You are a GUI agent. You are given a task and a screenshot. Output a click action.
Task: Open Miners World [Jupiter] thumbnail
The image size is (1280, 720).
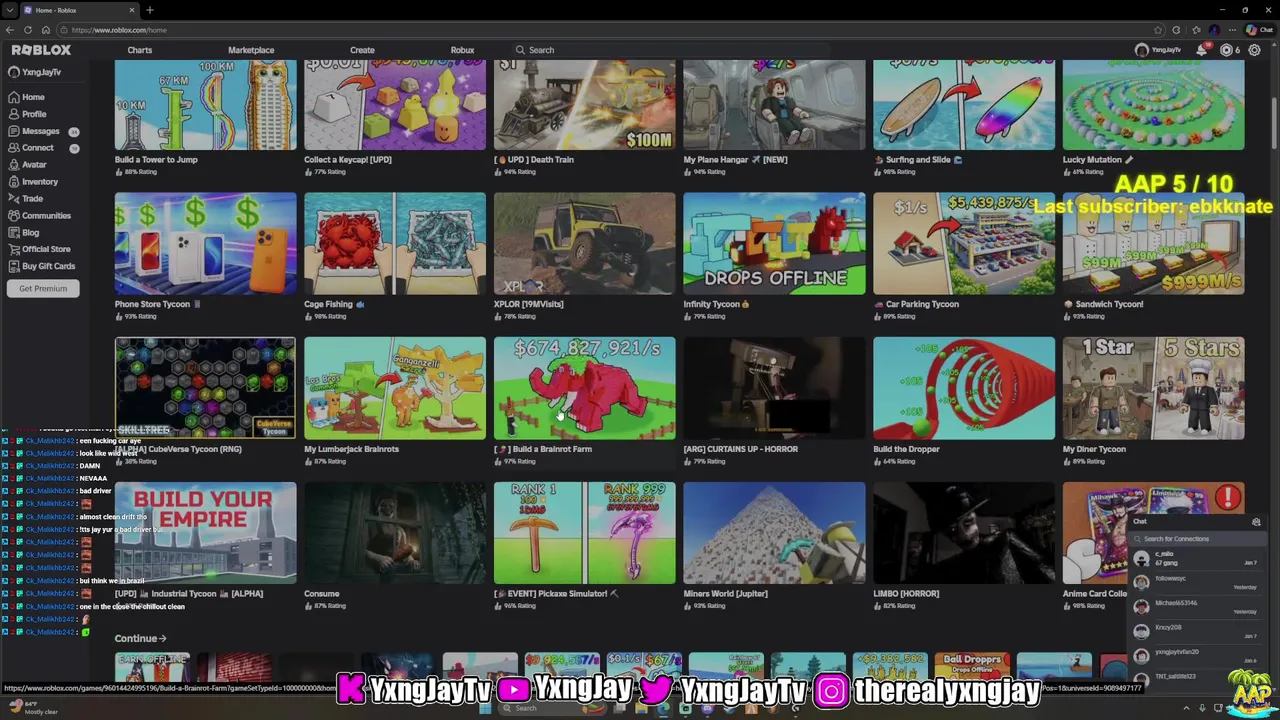point(774,533)
